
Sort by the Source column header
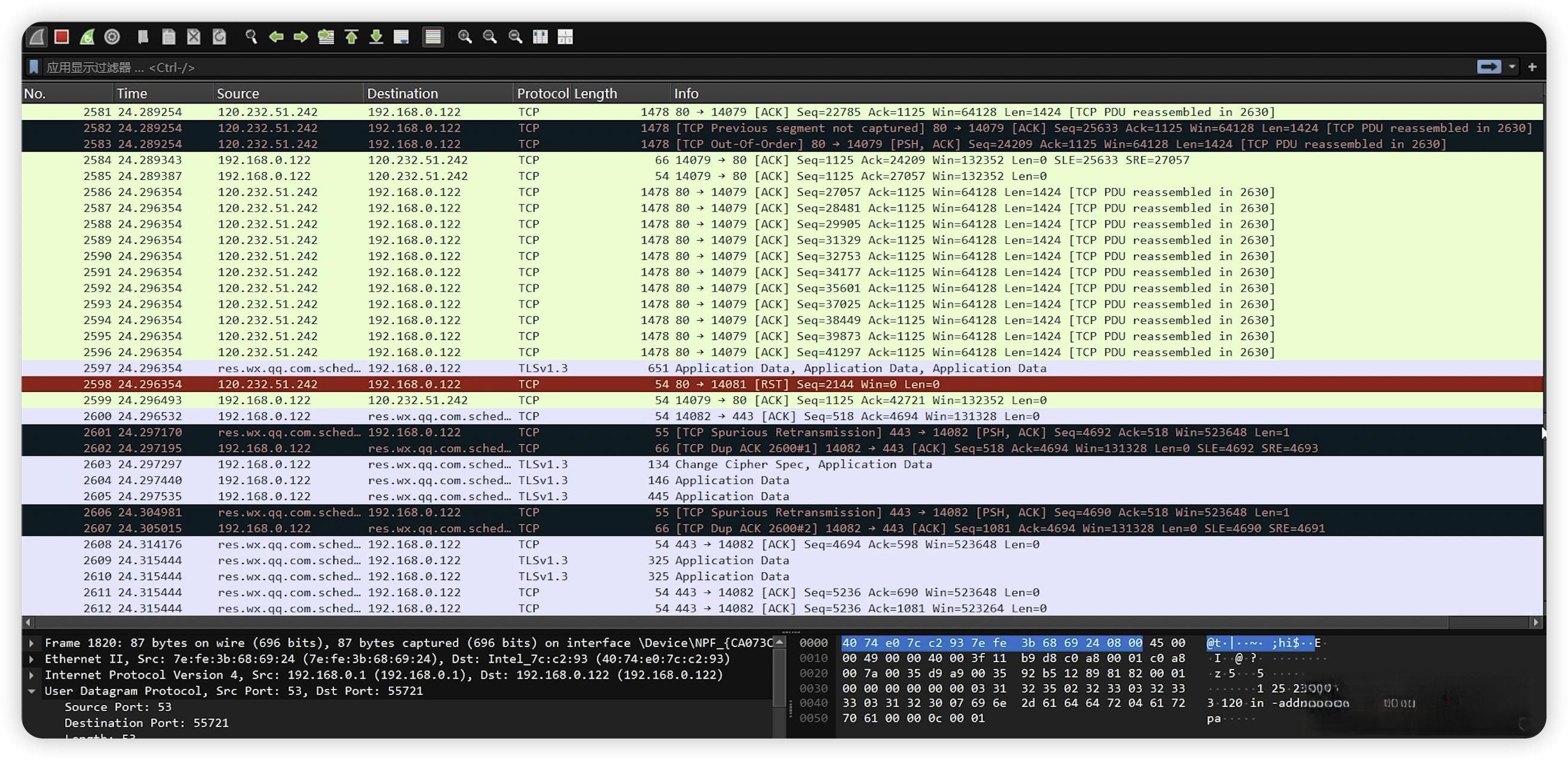(x=288, y=93)
